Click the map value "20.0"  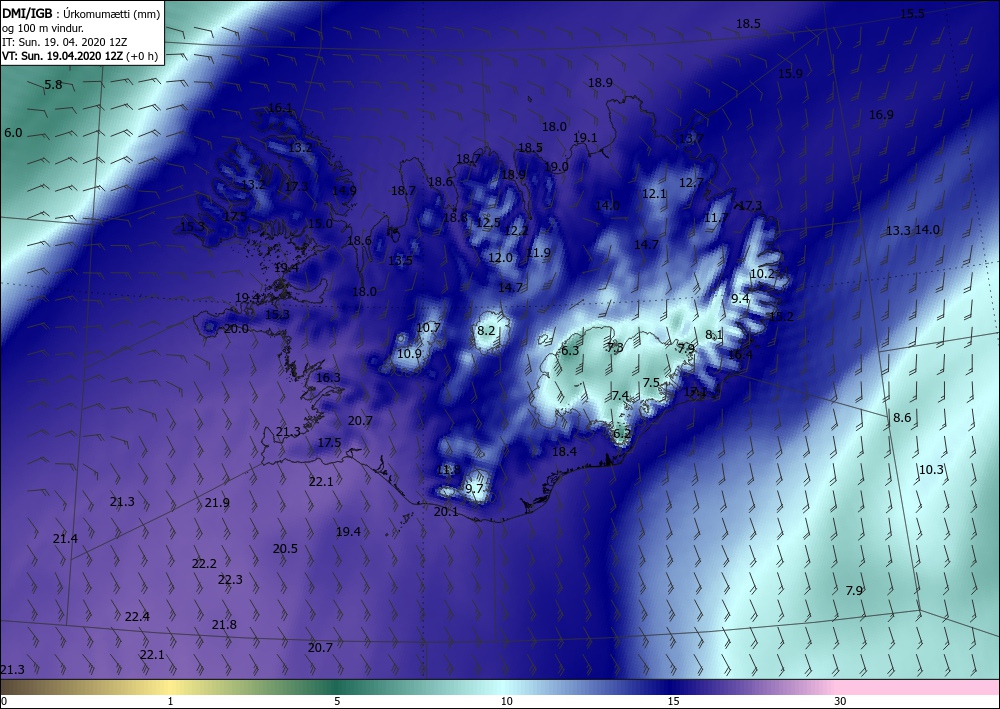(x=236, y=328)
